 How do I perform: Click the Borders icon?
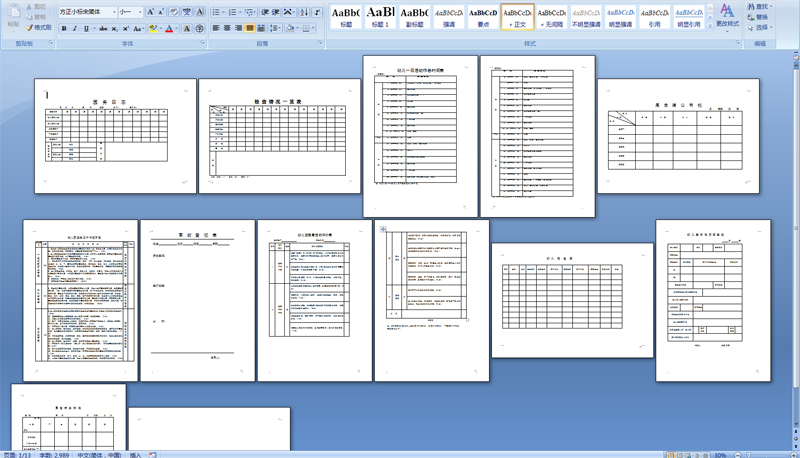tap(306, 28)
